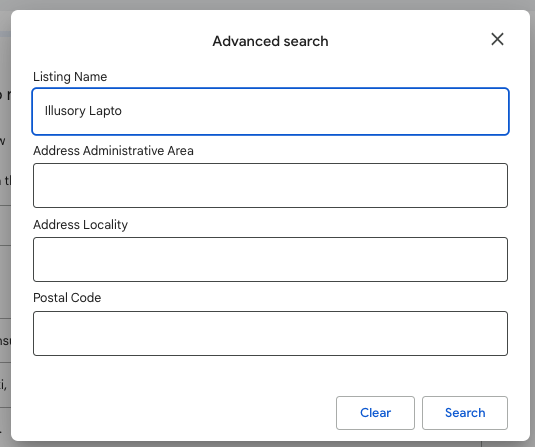
Task: Click the blank gap between Clear and Search
Action: 418,413
